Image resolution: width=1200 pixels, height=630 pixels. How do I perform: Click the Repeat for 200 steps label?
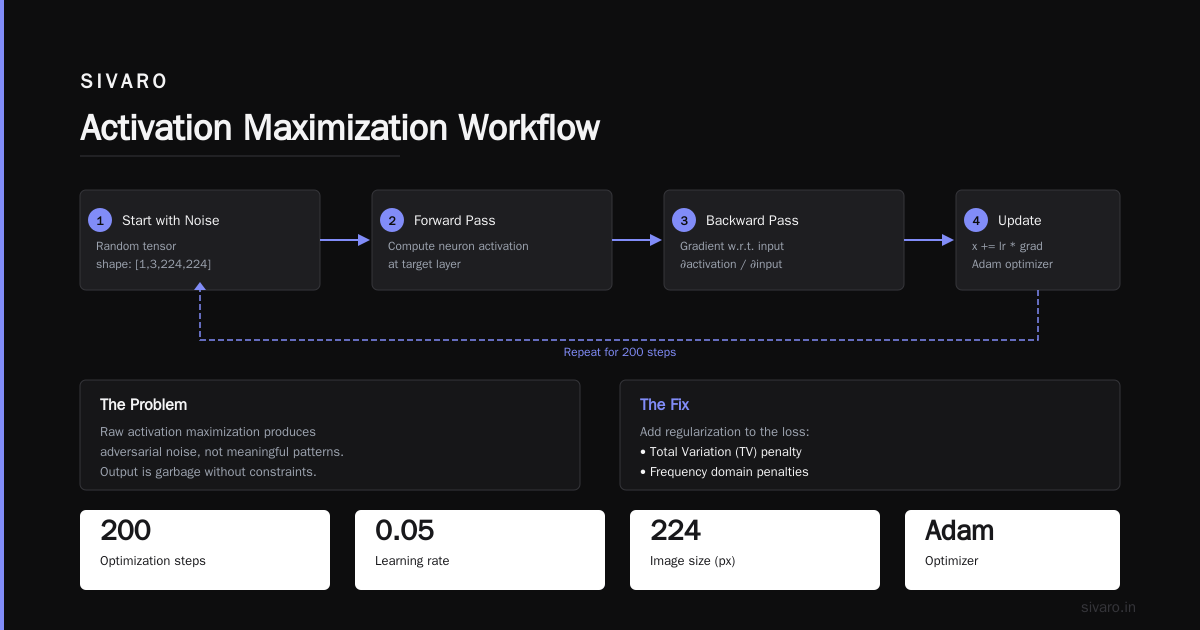tap(620, 352)
